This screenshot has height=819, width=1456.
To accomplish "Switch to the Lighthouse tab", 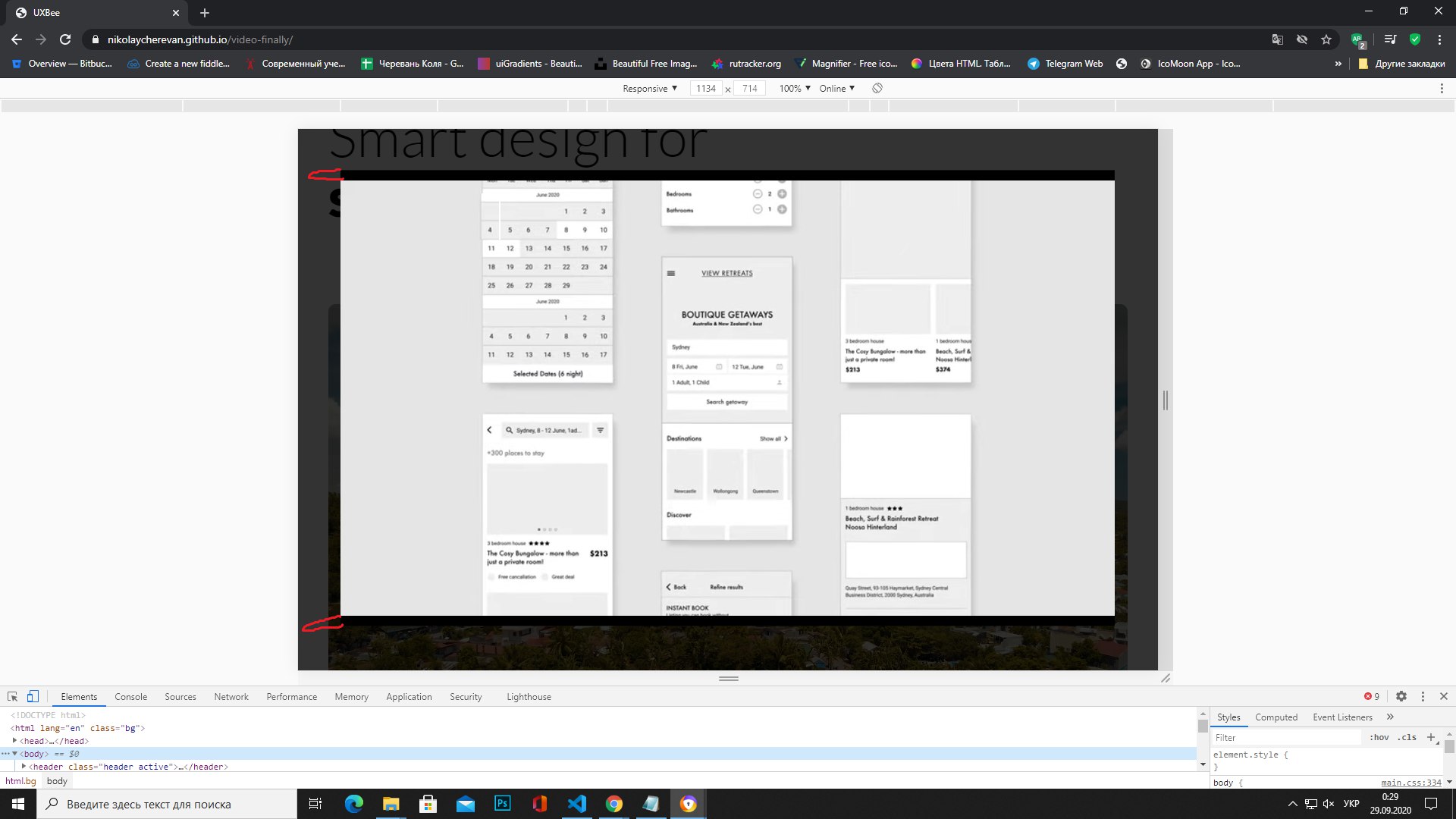I will point(529,697).
